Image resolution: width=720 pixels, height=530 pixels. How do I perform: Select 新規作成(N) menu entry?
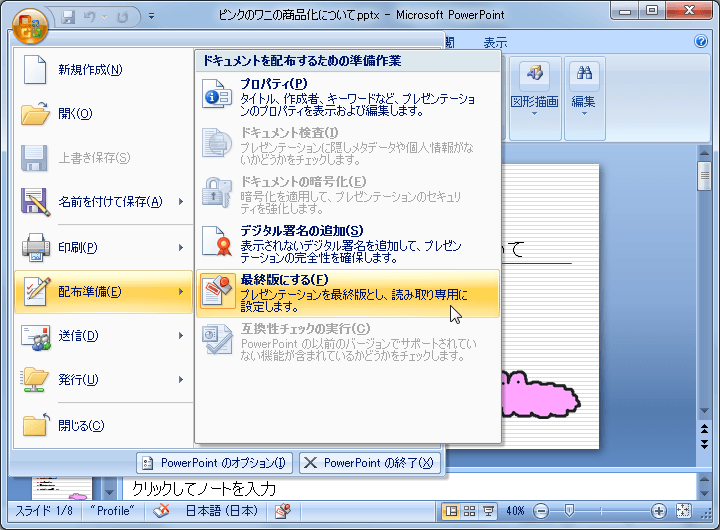(104, 69)
